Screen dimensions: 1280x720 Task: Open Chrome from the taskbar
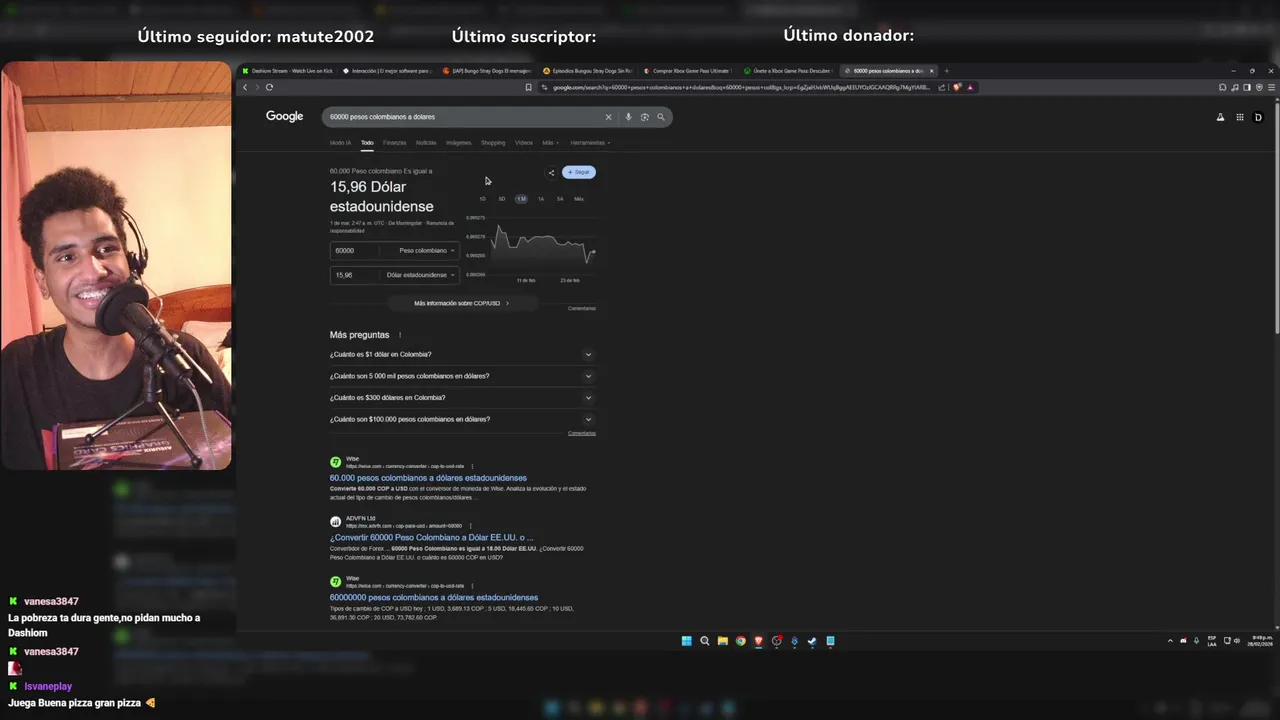pyautogui.click(x=740, y=641)
